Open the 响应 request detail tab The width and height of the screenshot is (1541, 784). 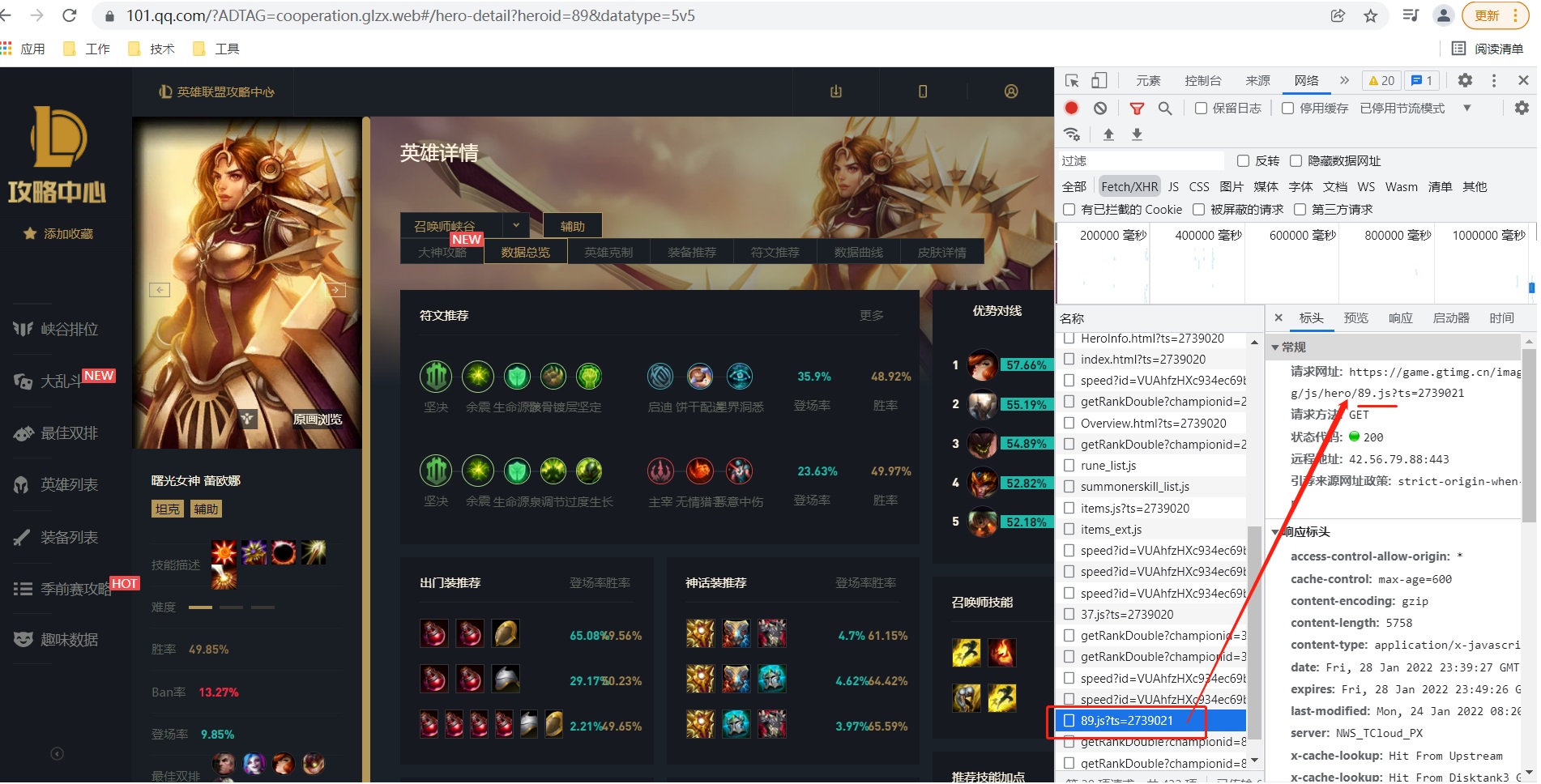pos(1400,317)
